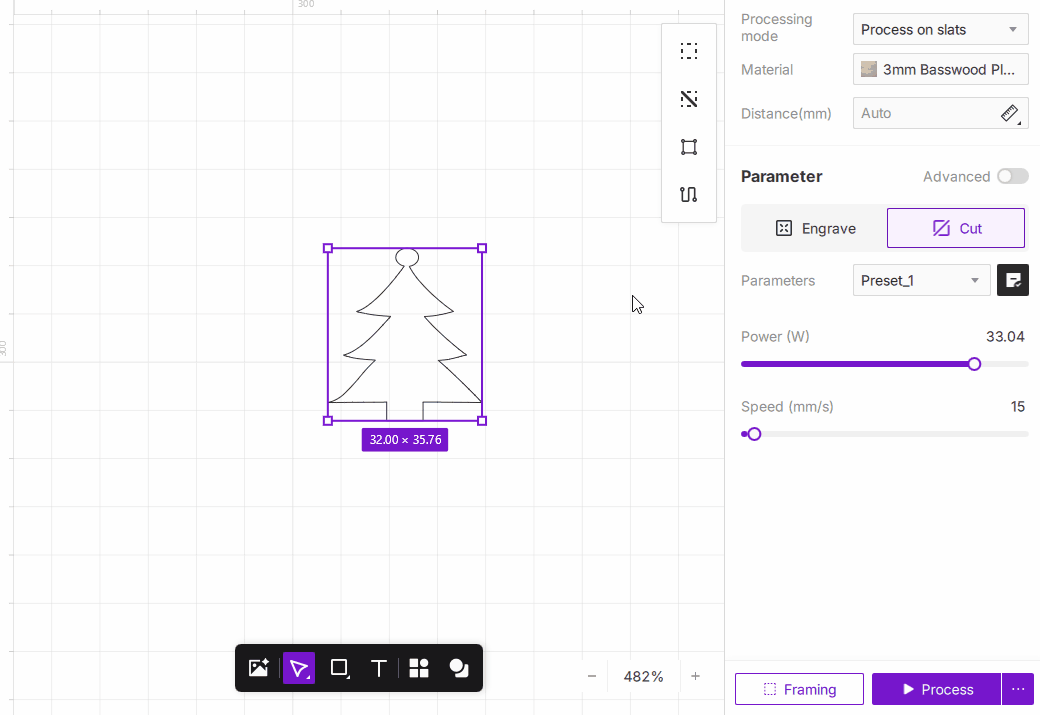The height and width of the screenshot is (715, 1040).
Task: Click the AI image insert tool
Action: [259, 668]
